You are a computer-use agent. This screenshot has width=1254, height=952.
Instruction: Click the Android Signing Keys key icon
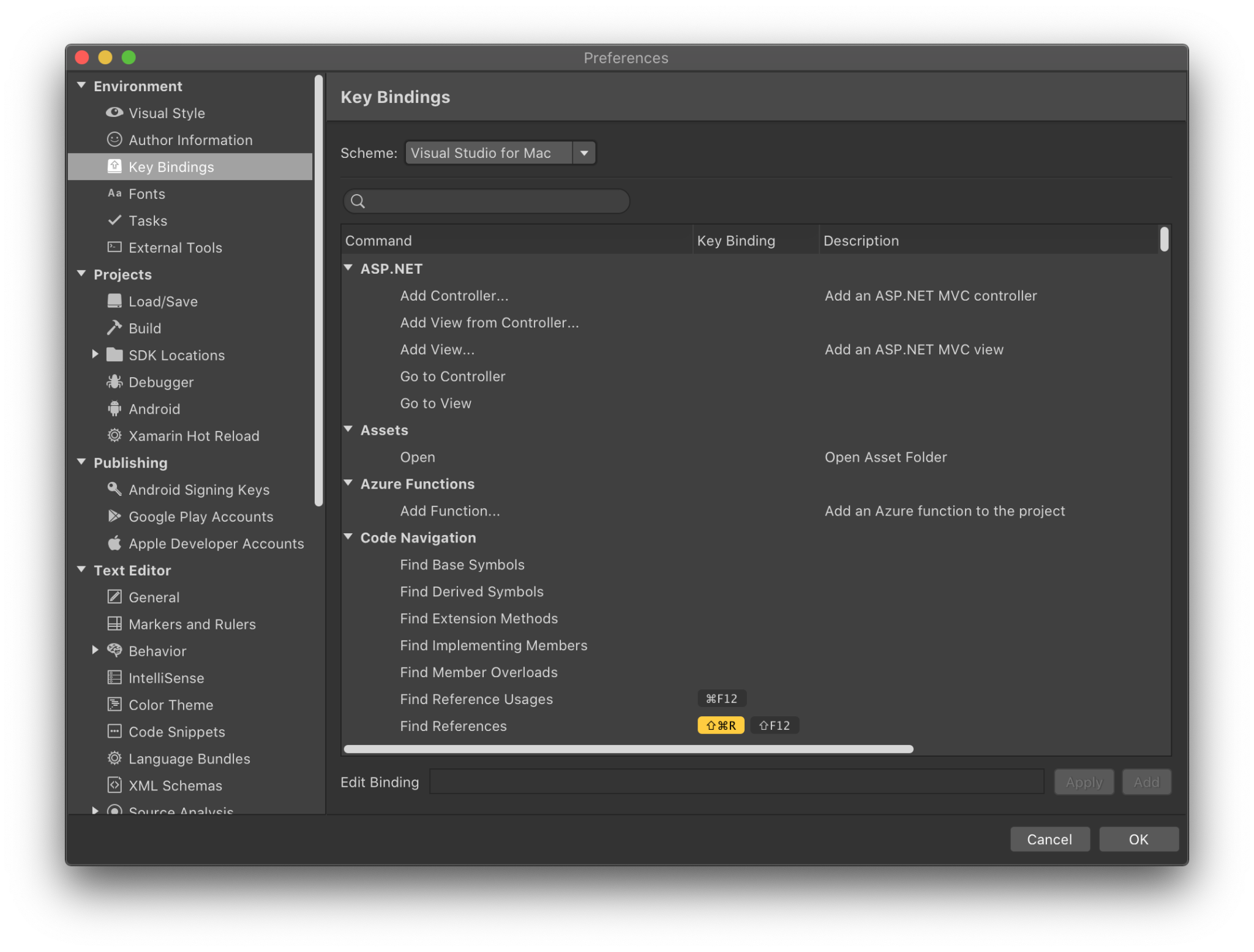point(114,489)
